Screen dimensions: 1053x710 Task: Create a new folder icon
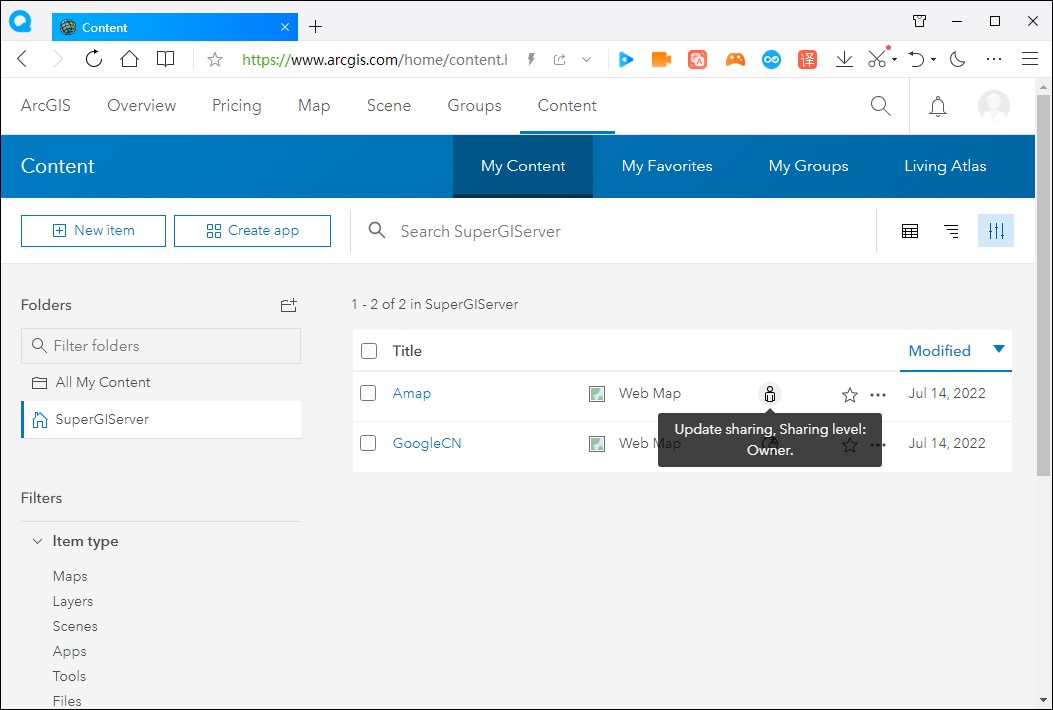point(289,306)
